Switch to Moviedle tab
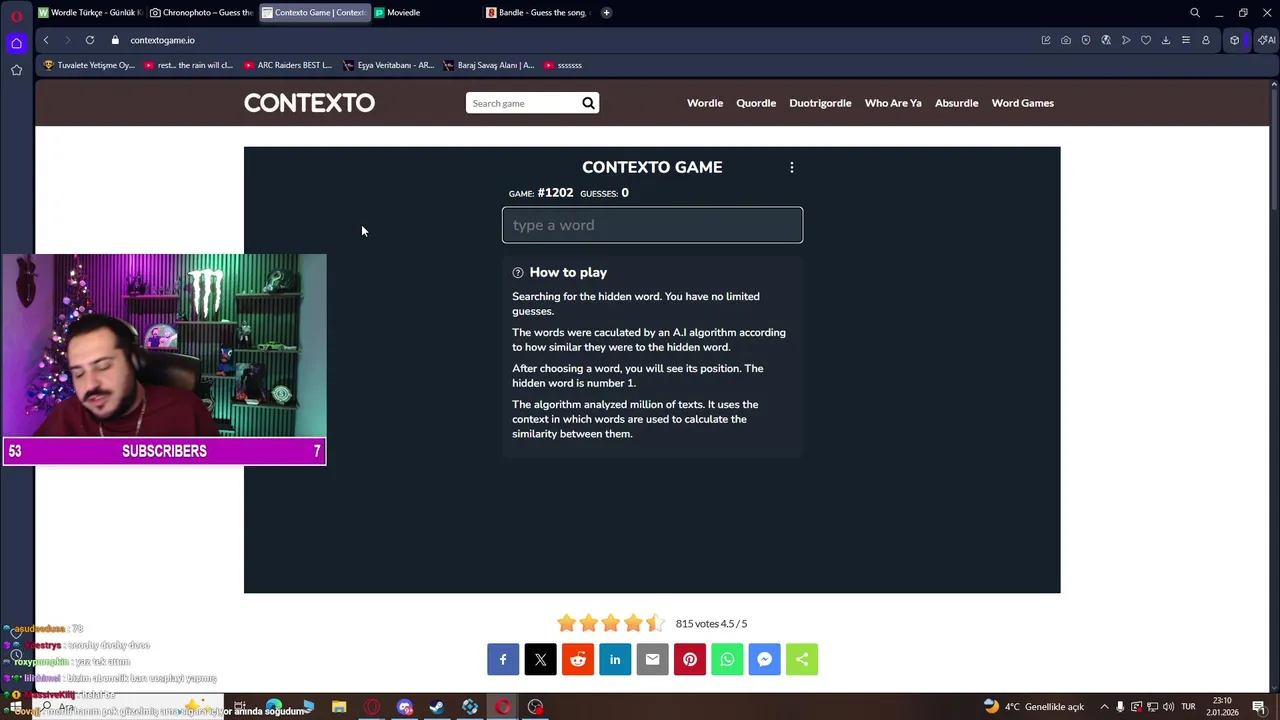Screen dimensions: 1280x720 (425, 13)
